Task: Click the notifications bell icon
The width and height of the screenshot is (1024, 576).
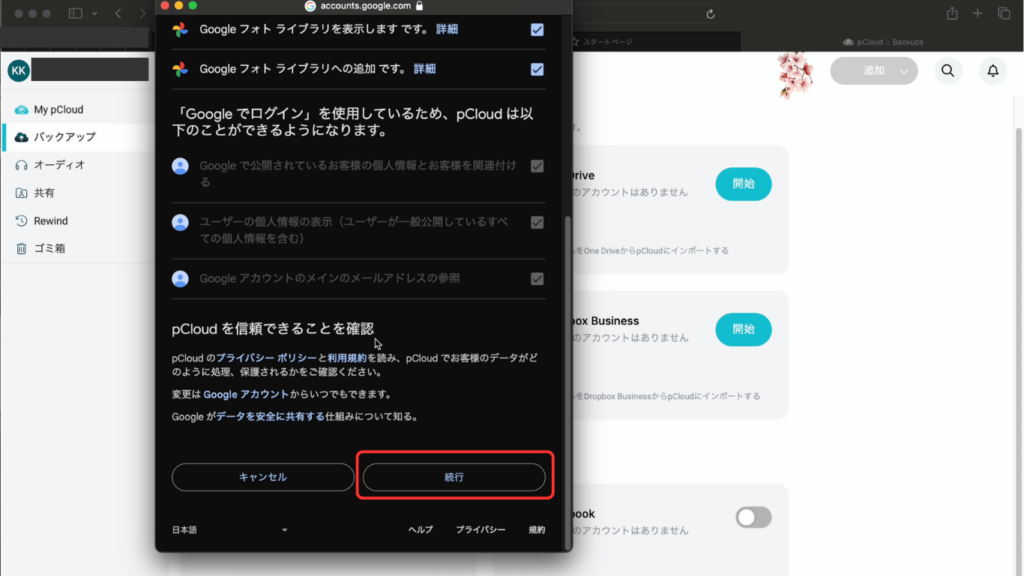Action: tap(993, 71)
